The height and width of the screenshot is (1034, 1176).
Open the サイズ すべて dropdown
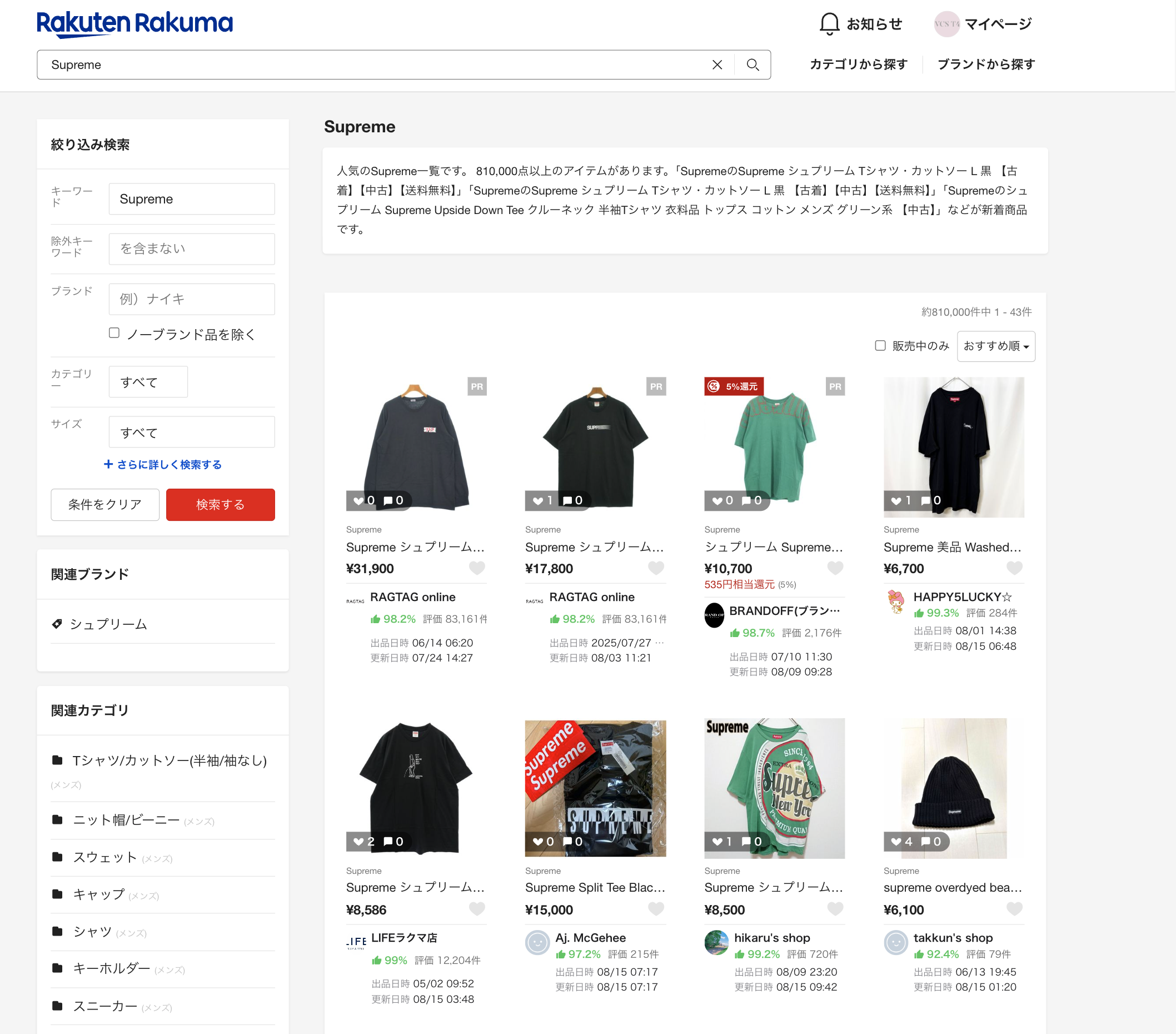click(x=192, y=431)
